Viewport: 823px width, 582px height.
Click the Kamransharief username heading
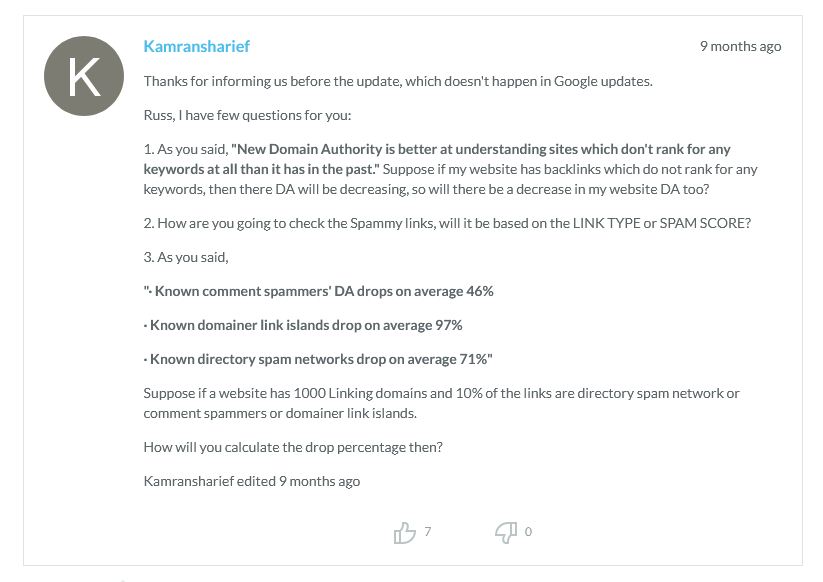[196, 46]
